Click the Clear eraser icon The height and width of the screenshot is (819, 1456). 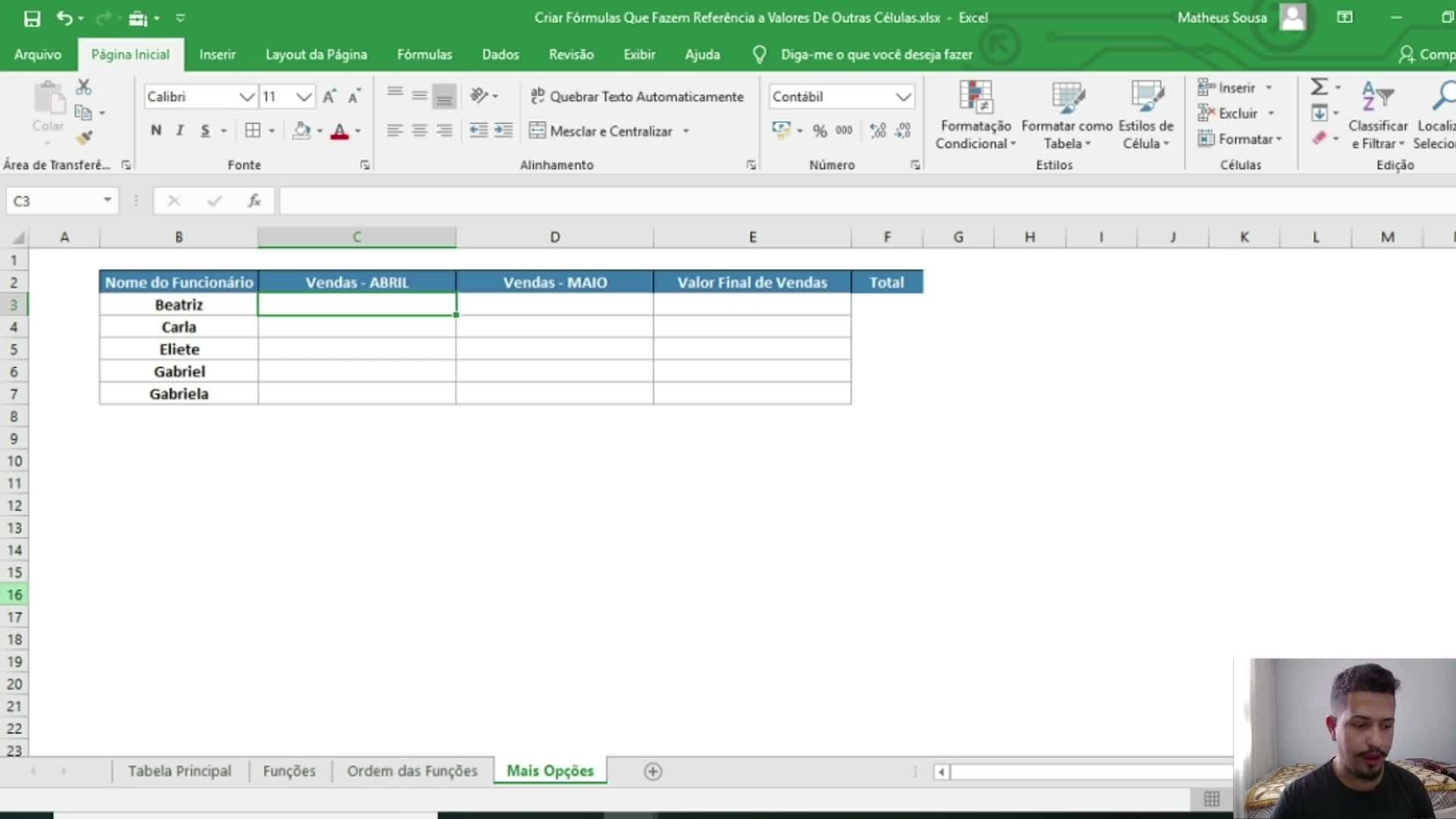1319,138
